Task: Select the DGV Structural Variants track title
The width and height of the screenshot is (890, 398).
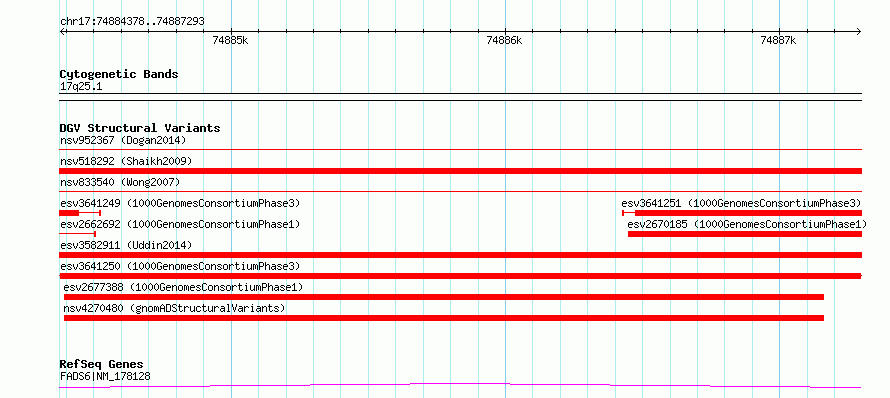Action: tap(140, 128)
